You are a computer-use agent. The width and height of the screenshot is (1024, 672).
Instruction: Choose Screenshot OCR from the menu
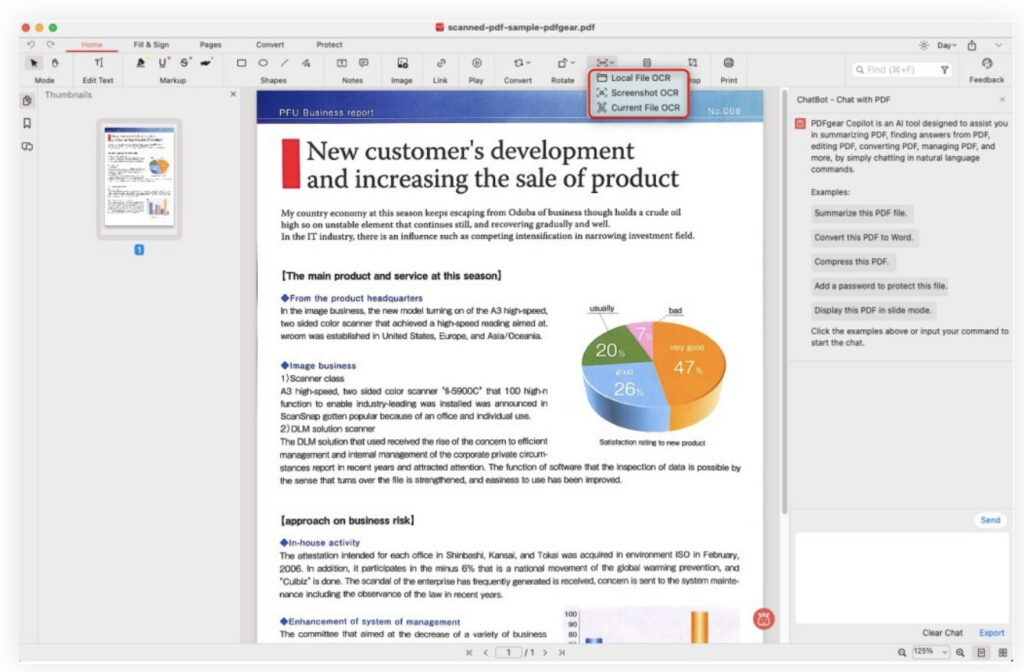pyautogui.click(x=644, y=92)
